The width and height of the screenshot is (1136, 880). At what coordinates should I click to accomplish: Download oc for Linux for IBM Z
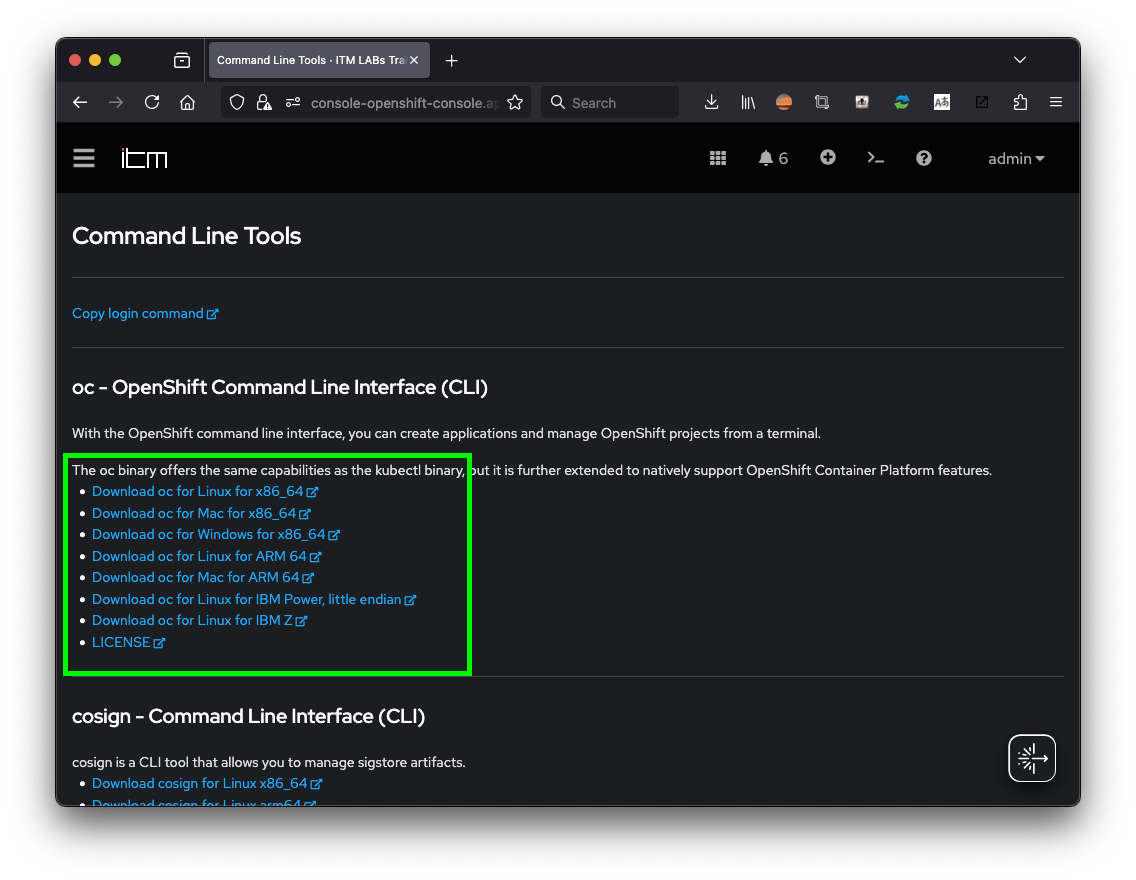point(200,621)
